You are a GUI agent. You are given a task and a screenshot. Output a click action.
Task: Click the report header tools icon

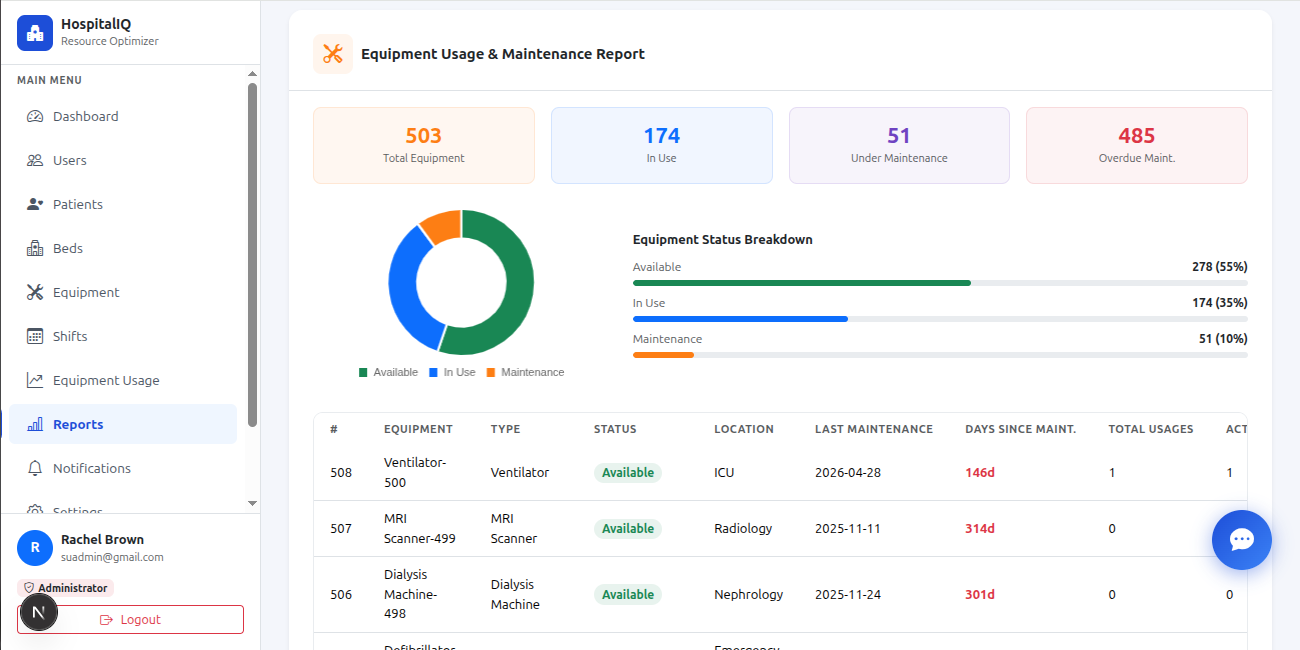pos(333,54)
